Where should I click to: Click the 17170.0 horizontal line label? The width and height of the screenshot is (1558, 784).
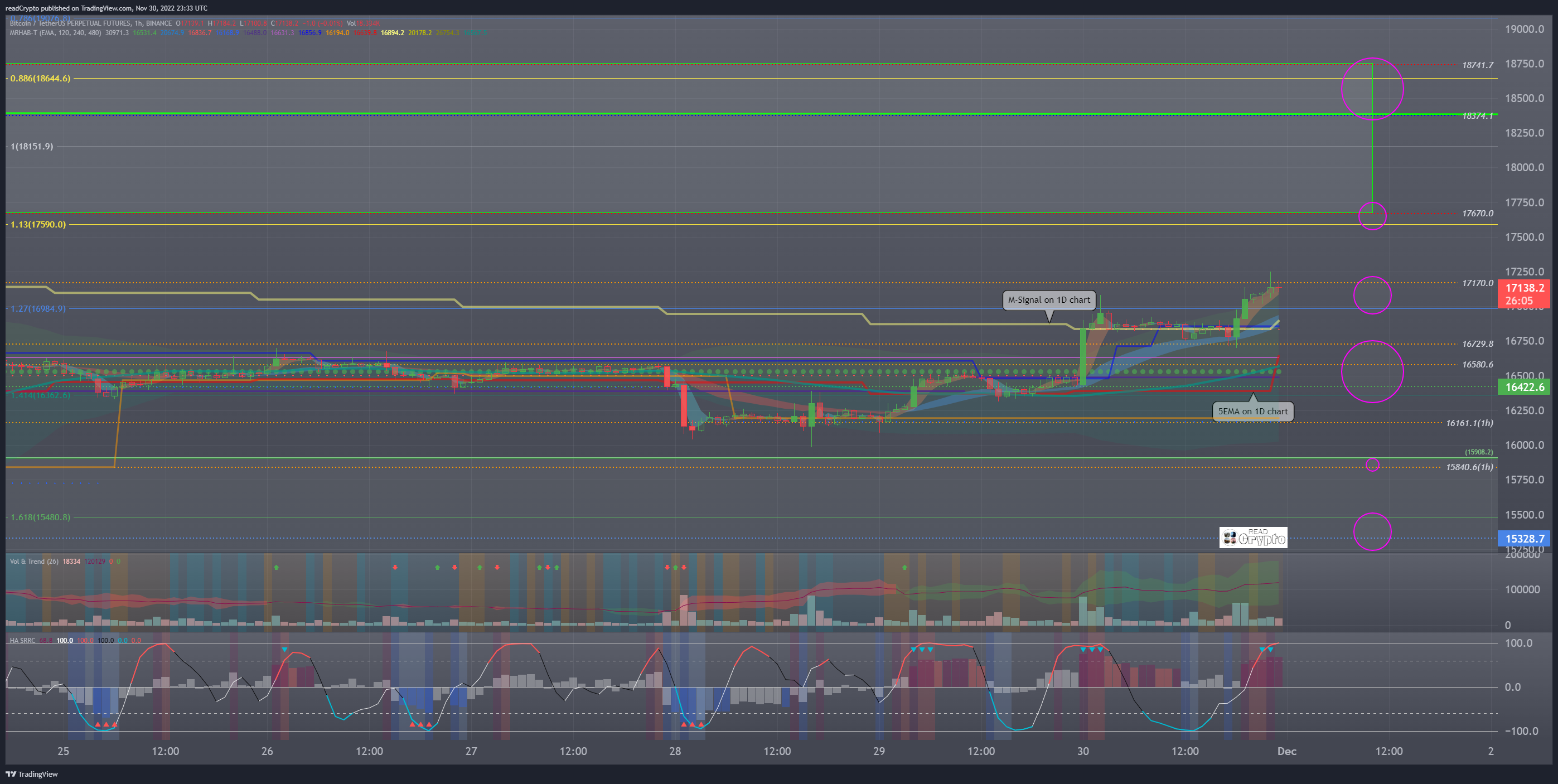pyautogui.click(x=1478, y=283)
